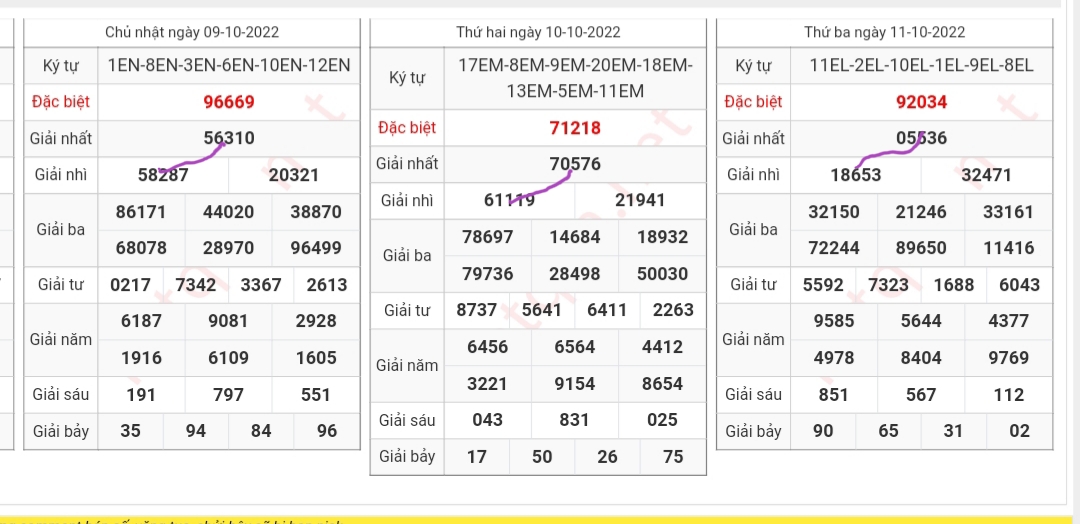Screen dimensions: 1080x524
Task: Select the code row 11EL-2EL-10EL-1EL-9EL-8EL
Action: (x=921, y=66)
